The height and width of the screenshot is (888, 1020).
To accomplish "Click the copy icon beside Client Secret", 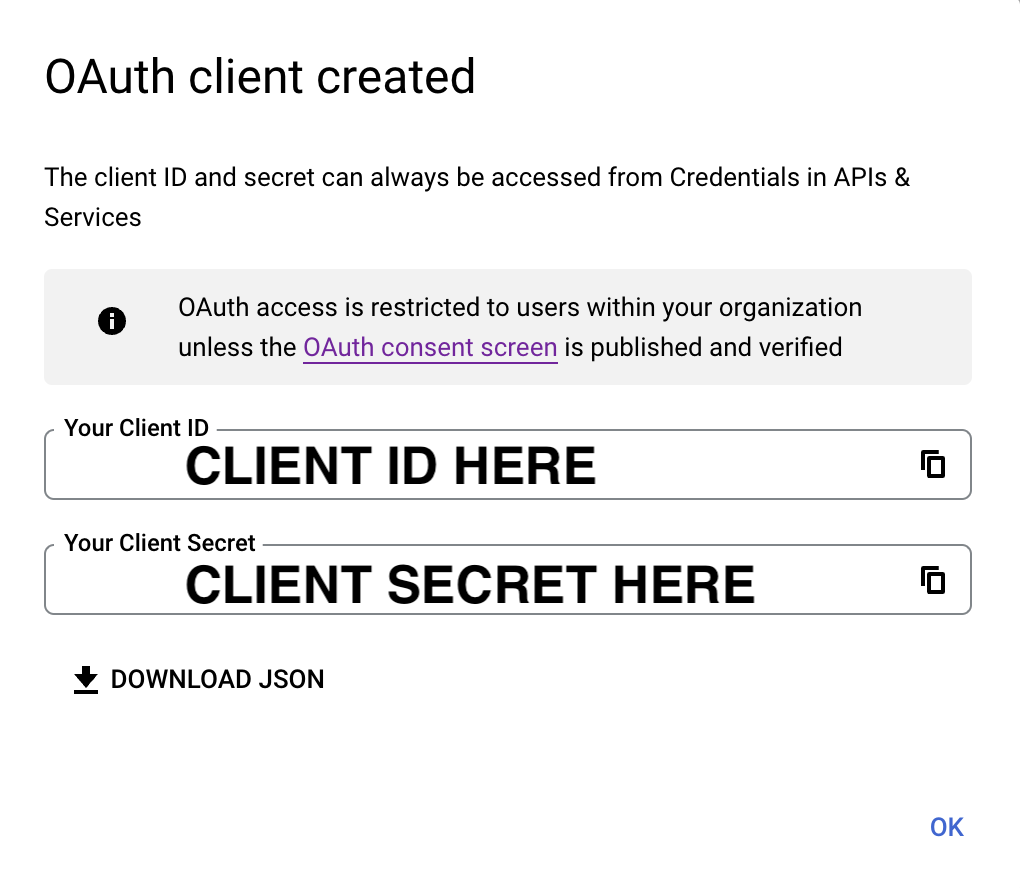I will (x=933, y=579).
